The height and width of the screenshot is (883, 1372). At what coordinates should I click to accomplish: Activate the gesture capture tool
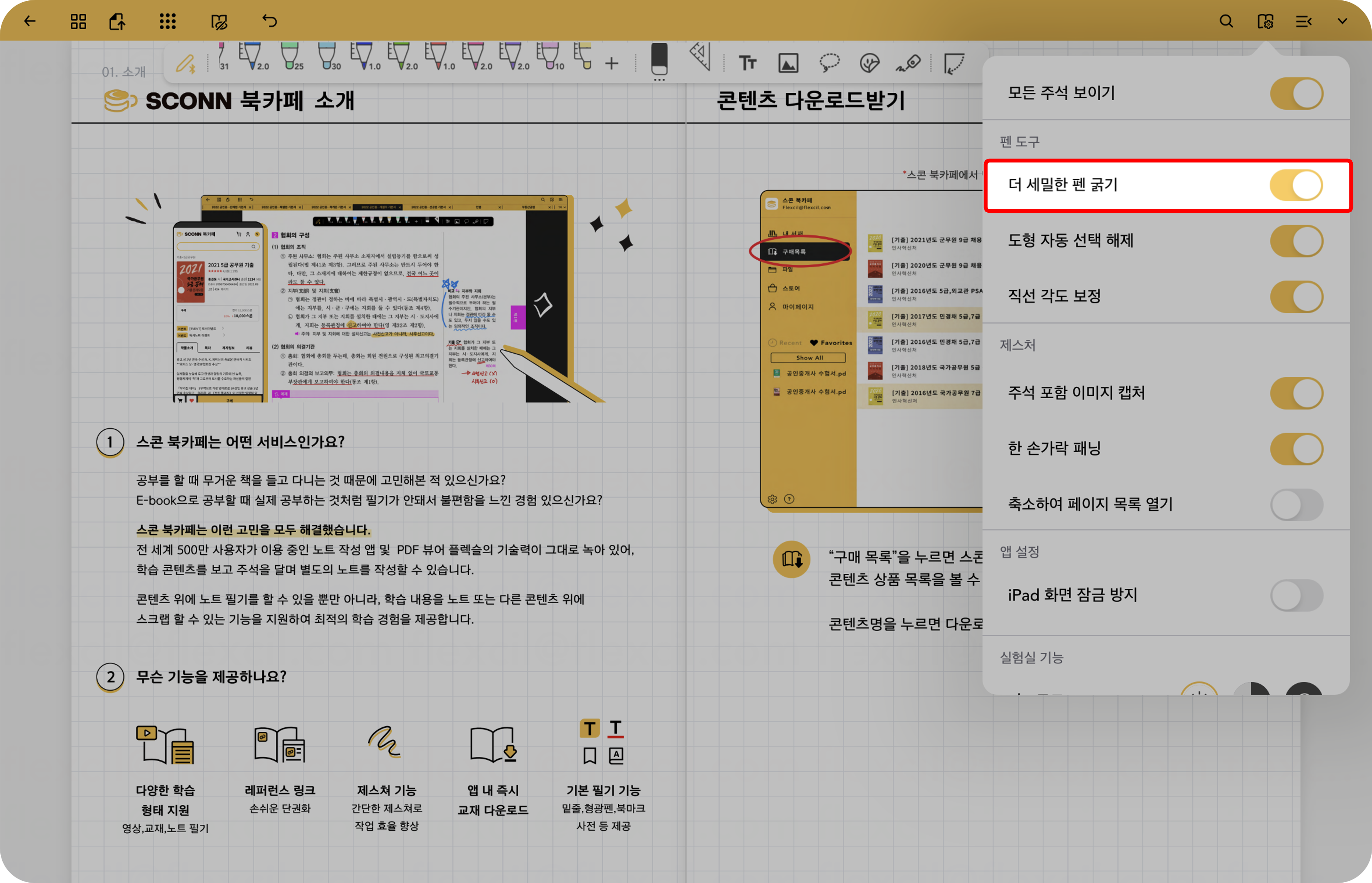[954, 63]
